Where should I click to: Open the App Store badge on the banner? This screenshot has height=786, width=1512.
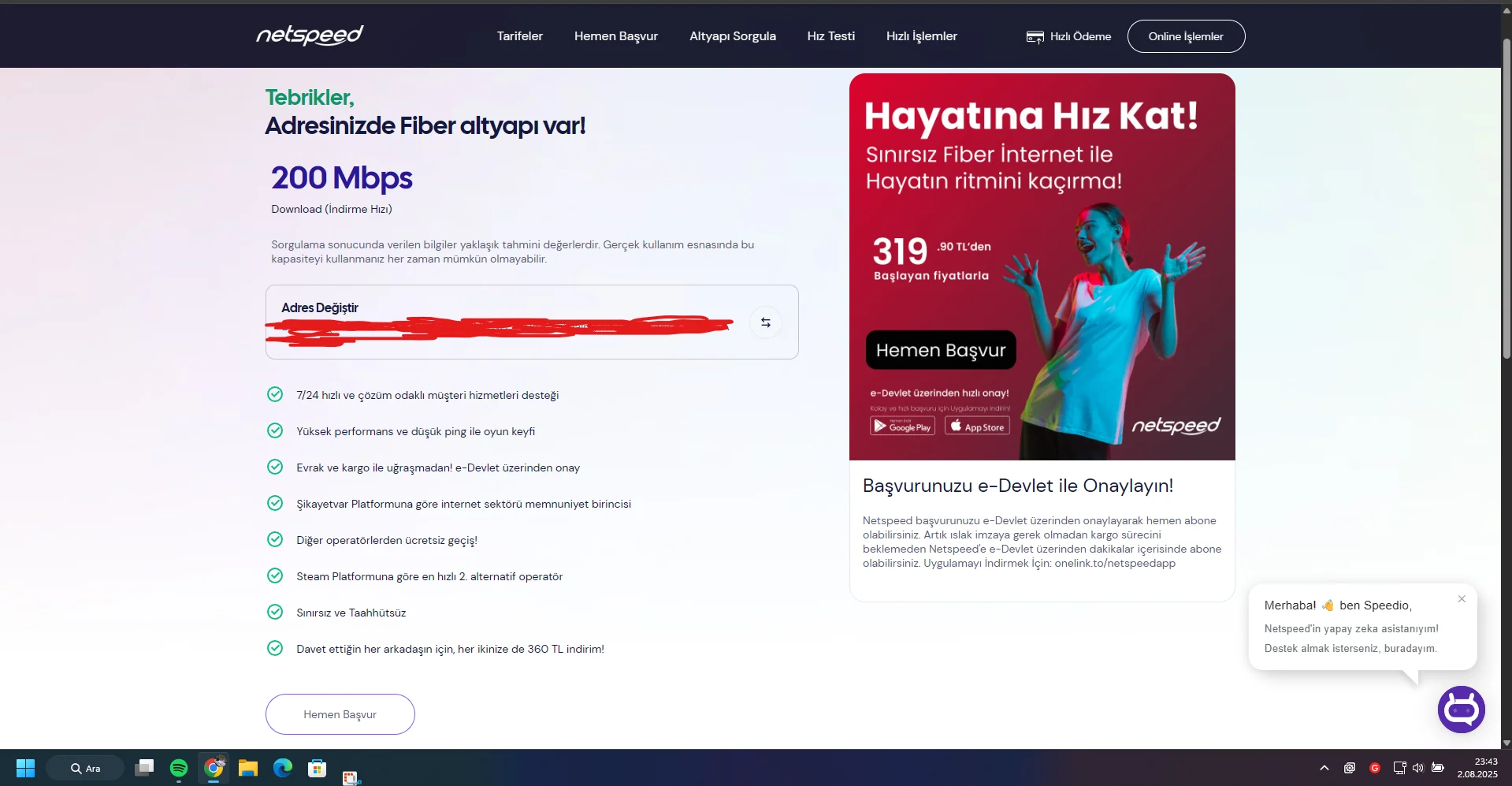click(977, 427)
